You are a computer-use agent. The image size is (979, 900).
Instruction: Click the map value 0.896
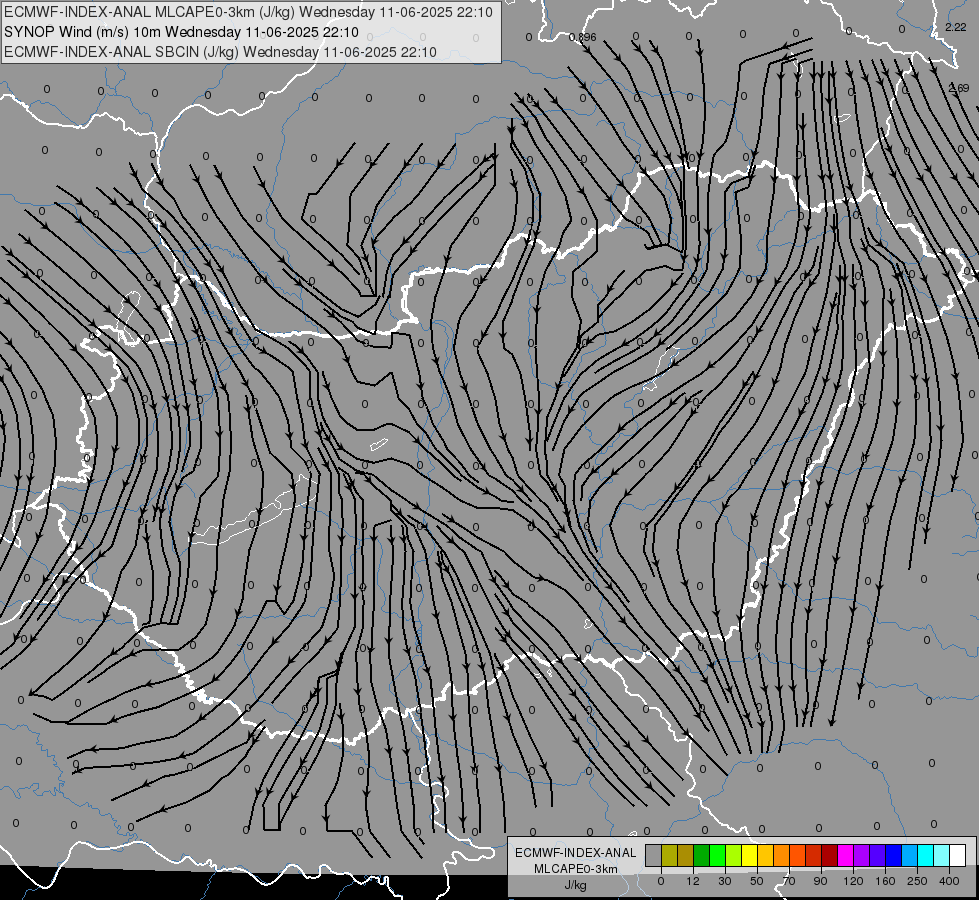tap(583, 37)
